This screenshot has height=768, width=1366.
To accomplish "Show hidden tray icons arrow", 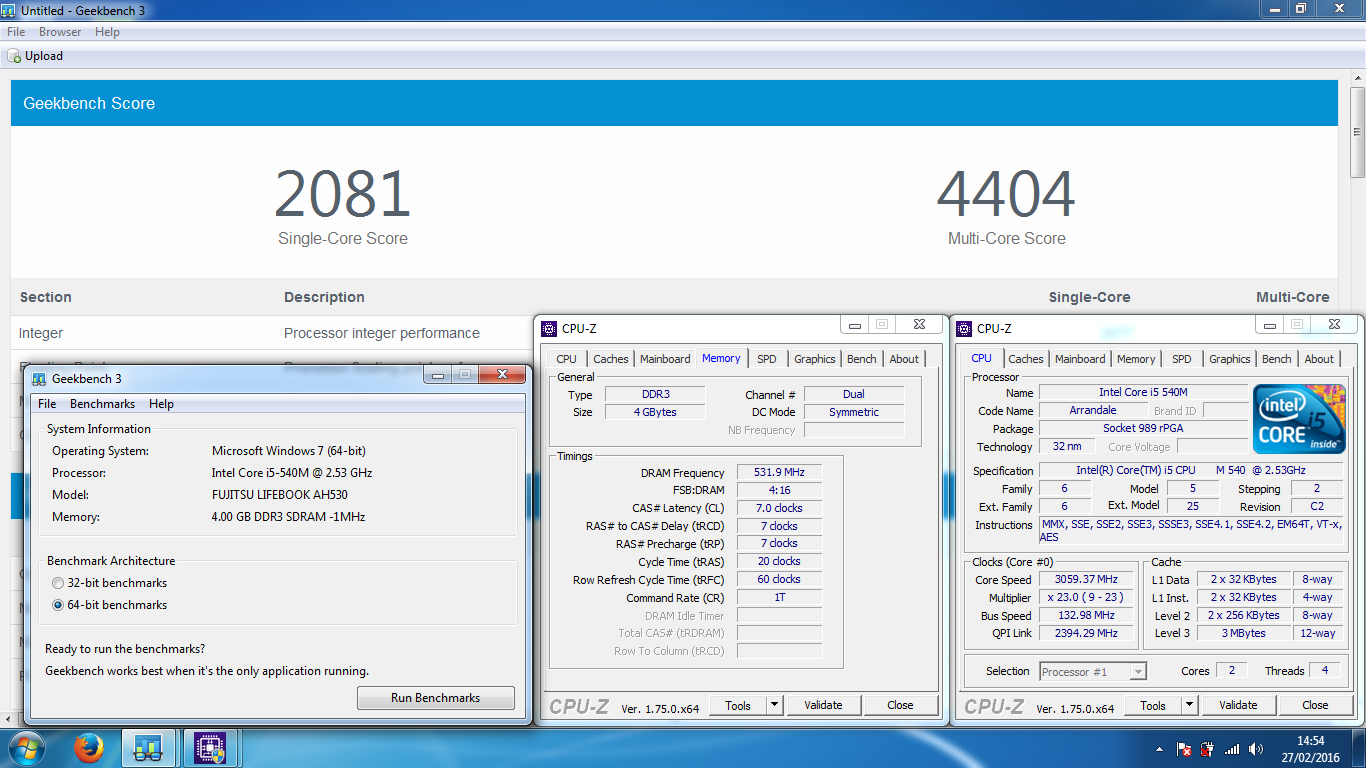I will tap(1159, 749).
